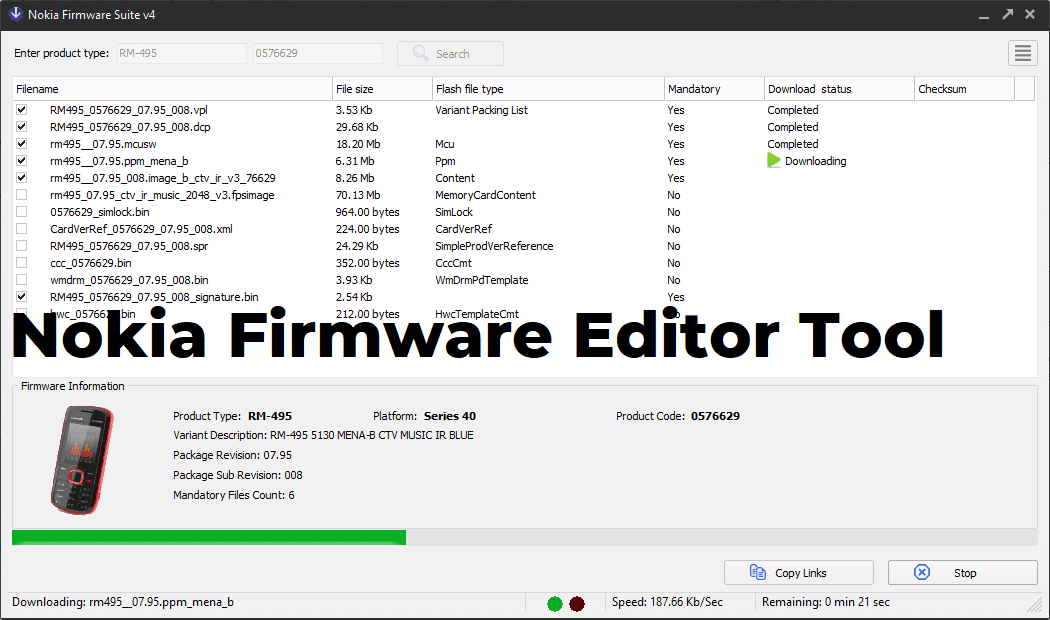This screenshot has height=620, width=1050.
Task: Click the Variant Description text line
Action: click(x=323, y=435)
